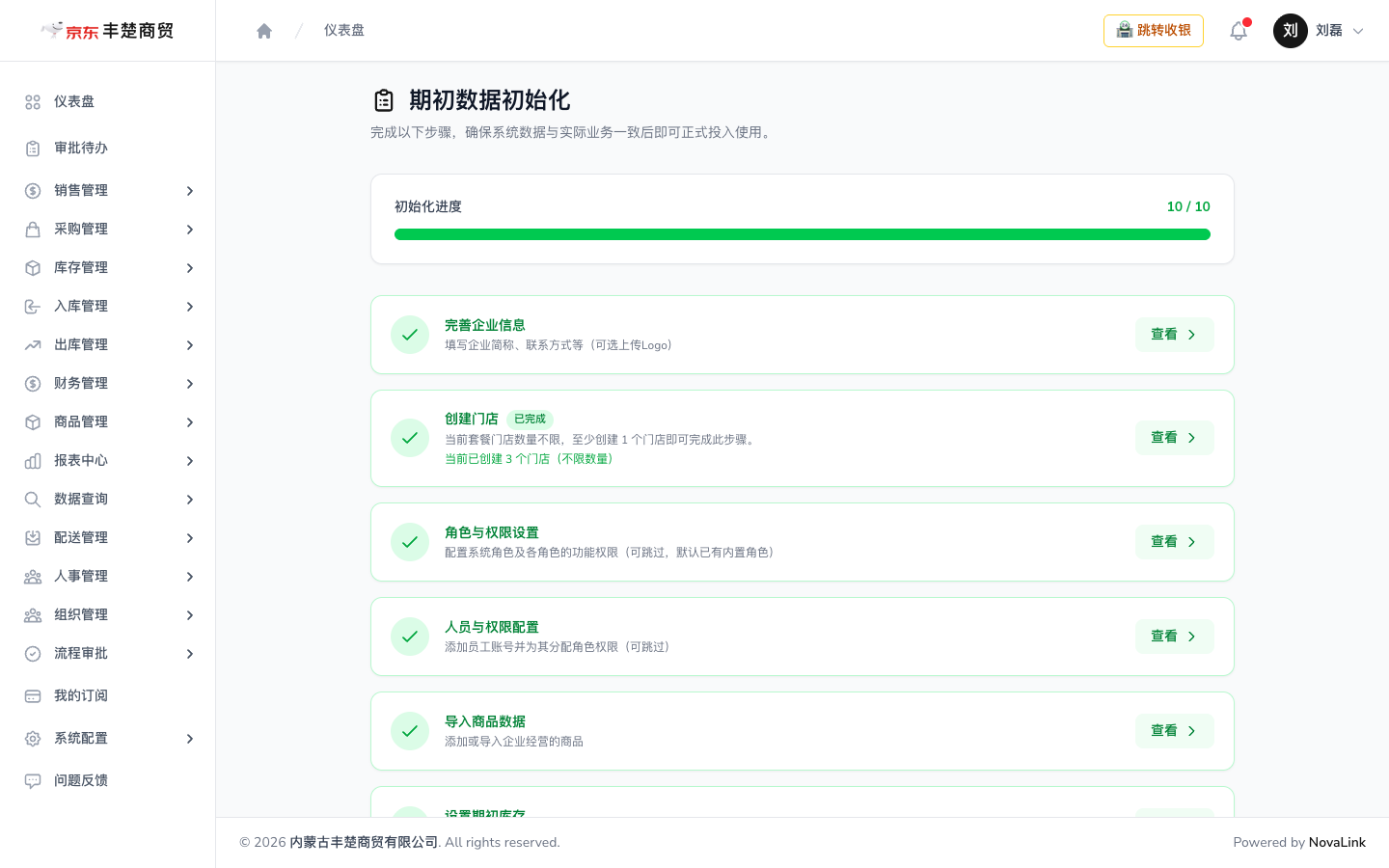Click 查看 for 完善企业信息
1389x868 pixels.
tap(1174, 335)
